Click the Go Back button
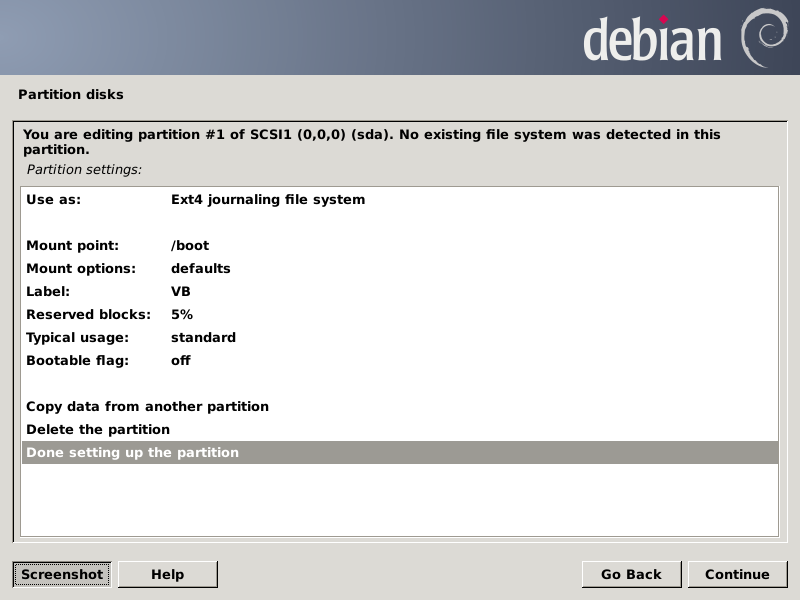Screen dimensions: 800x600 (x=631, y=574)
